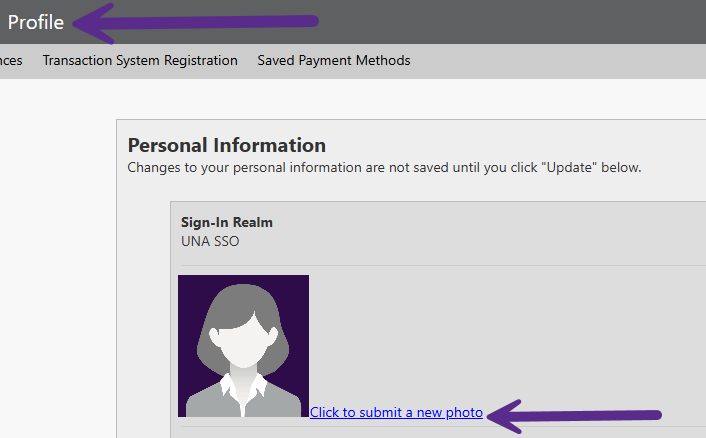The height and width of the screenshot is (438, 706).
Task: Click the notice about unsaved personal information changes
Action: pos(384,167)
